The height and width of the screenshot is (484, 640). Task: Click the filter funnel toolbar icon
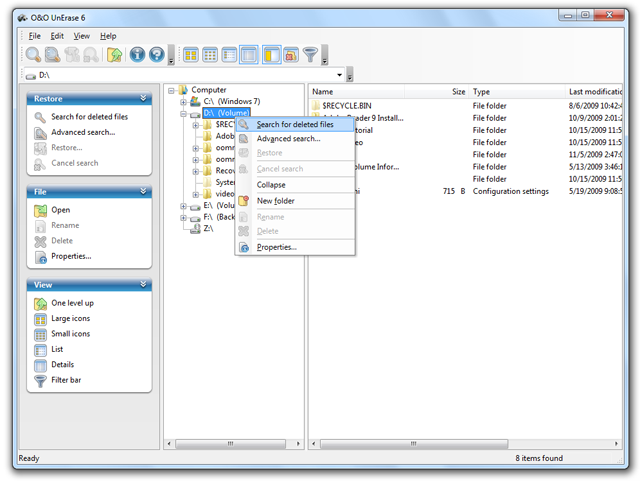pos(310,55)
